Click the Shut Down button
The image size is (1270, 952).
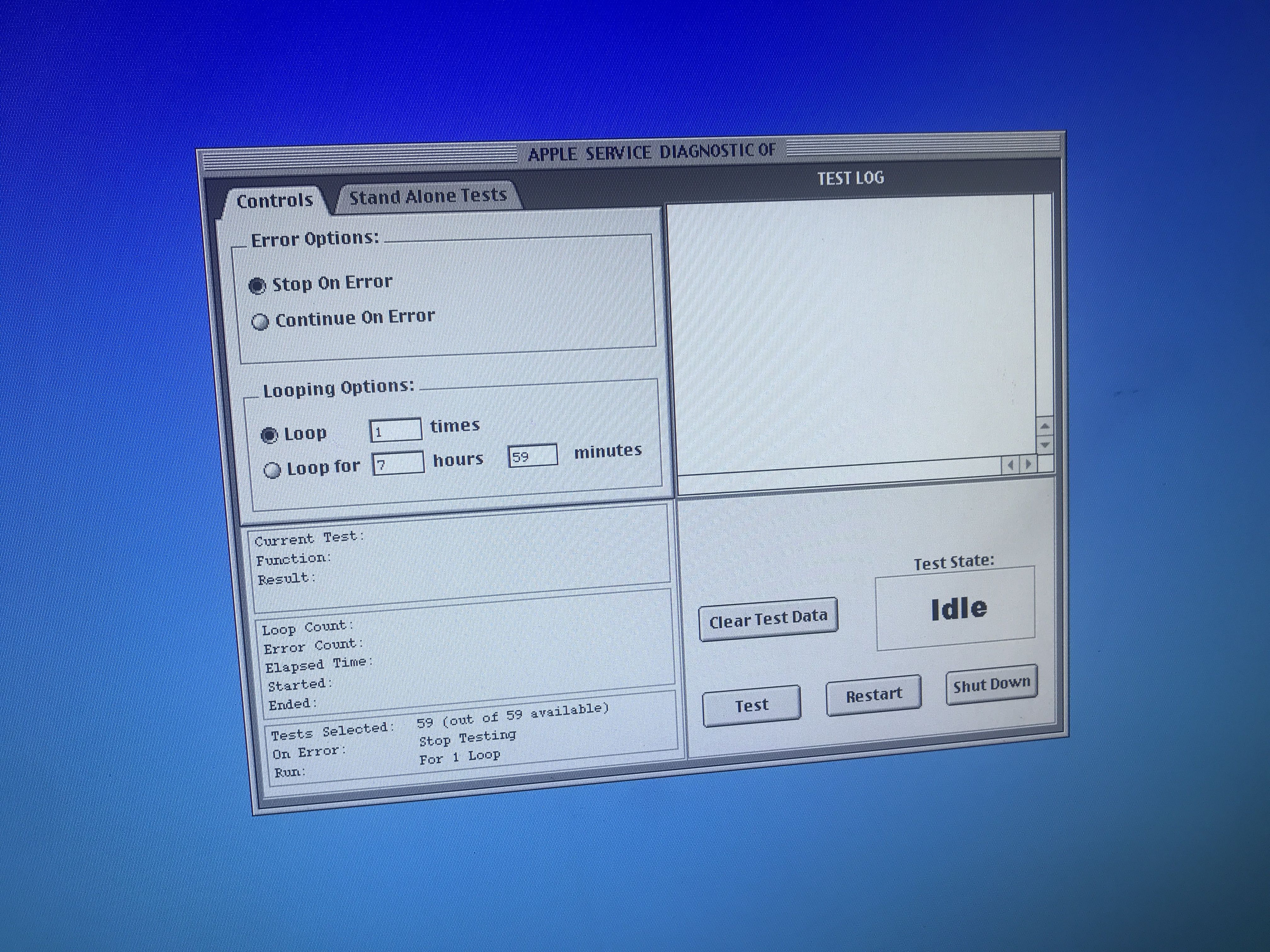click(992, 685)
